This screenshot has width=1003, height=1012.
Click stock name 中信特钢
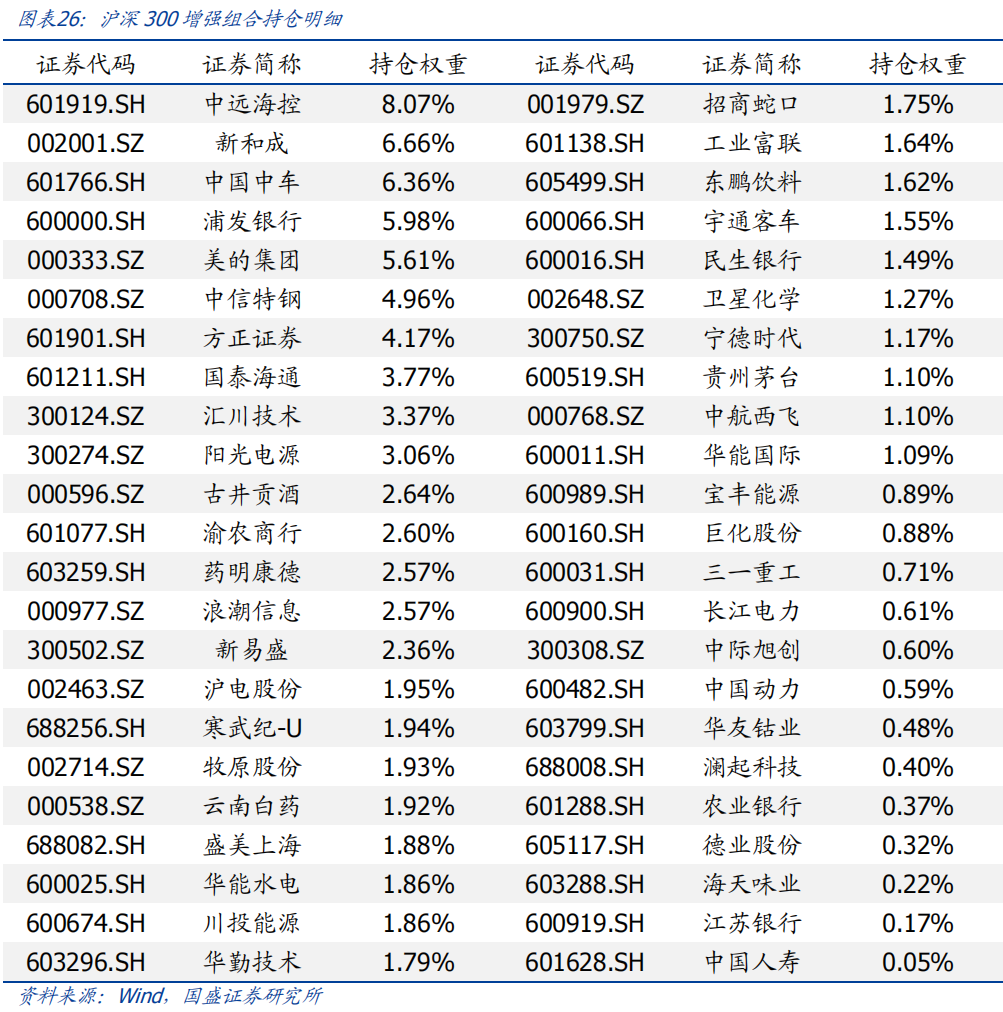coord(252,299)
